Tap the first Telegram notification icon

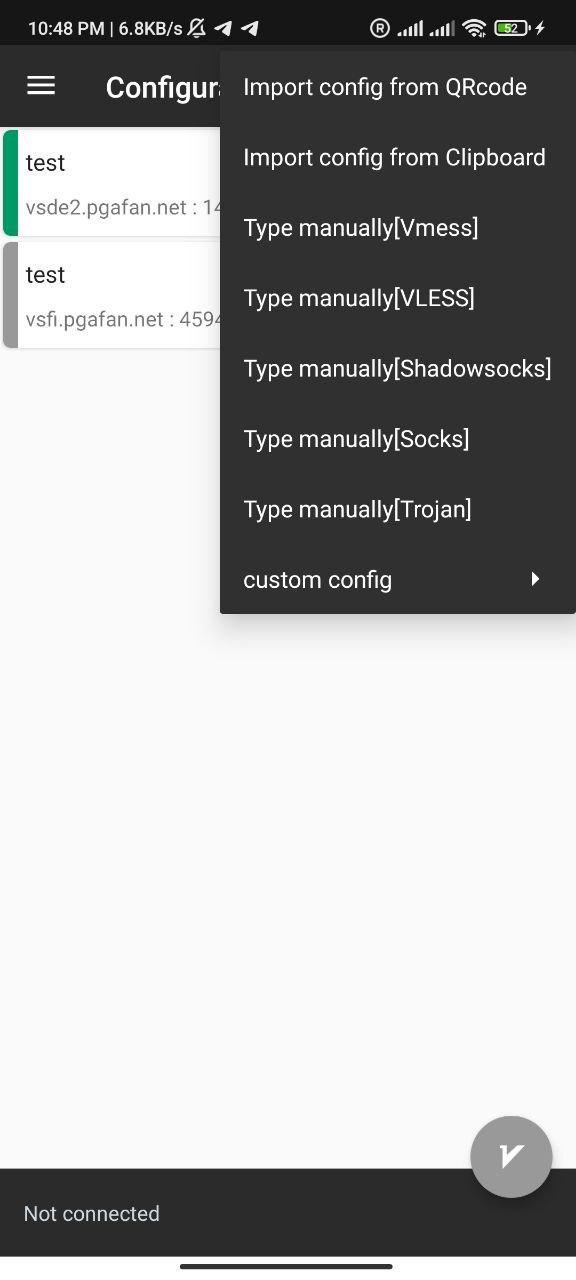coord(223,28)
